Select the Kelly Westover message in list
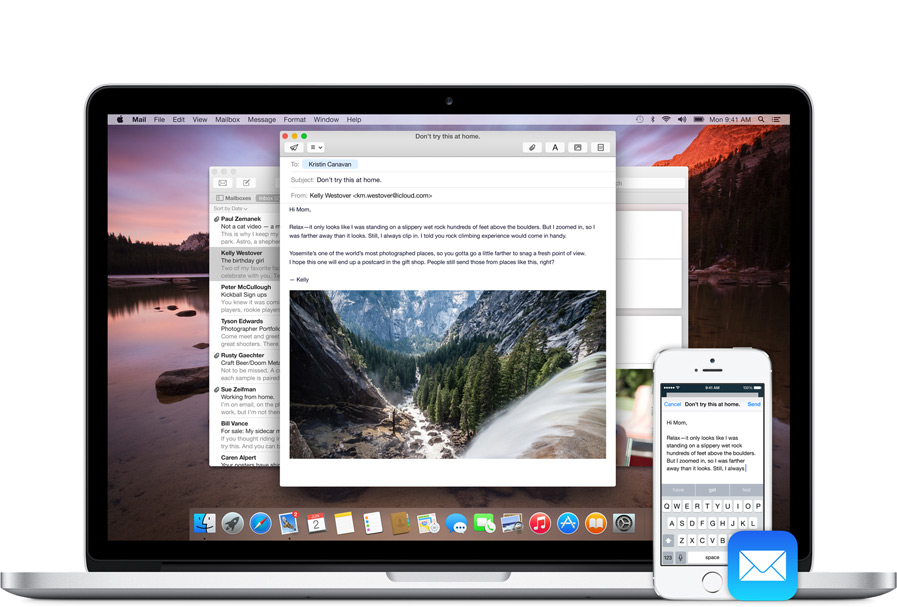 click(245, 264)
